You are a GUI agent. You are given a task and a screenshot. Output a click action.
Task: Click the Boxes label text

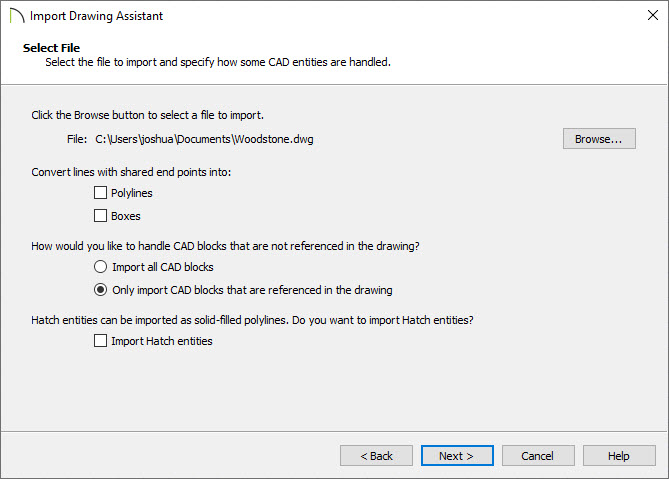click(125, 216)
